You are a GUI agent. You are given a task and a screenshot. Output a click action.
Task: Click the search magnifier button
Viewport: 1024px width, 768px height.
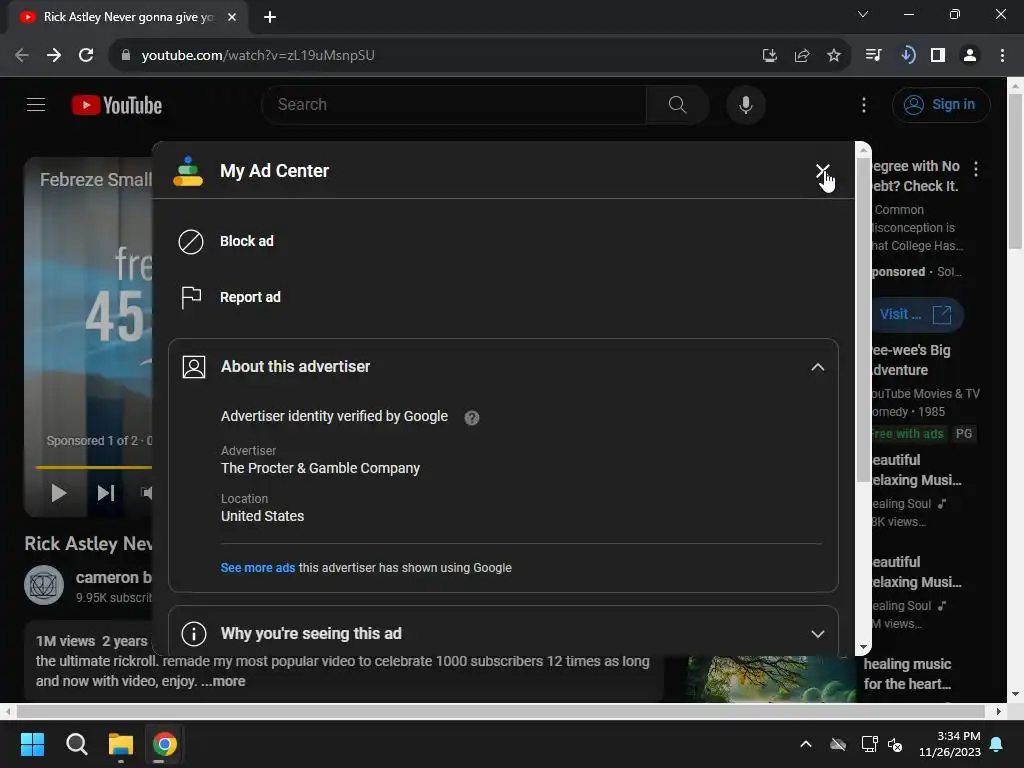(x=677, y=104)
